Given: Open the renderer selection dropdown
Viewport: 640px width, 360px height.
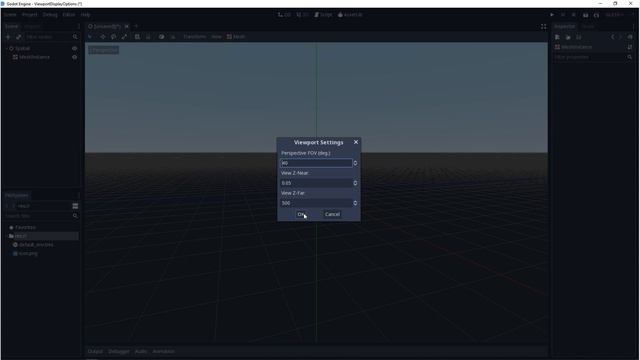Looking at the screenshot, I should pos(615,15).
